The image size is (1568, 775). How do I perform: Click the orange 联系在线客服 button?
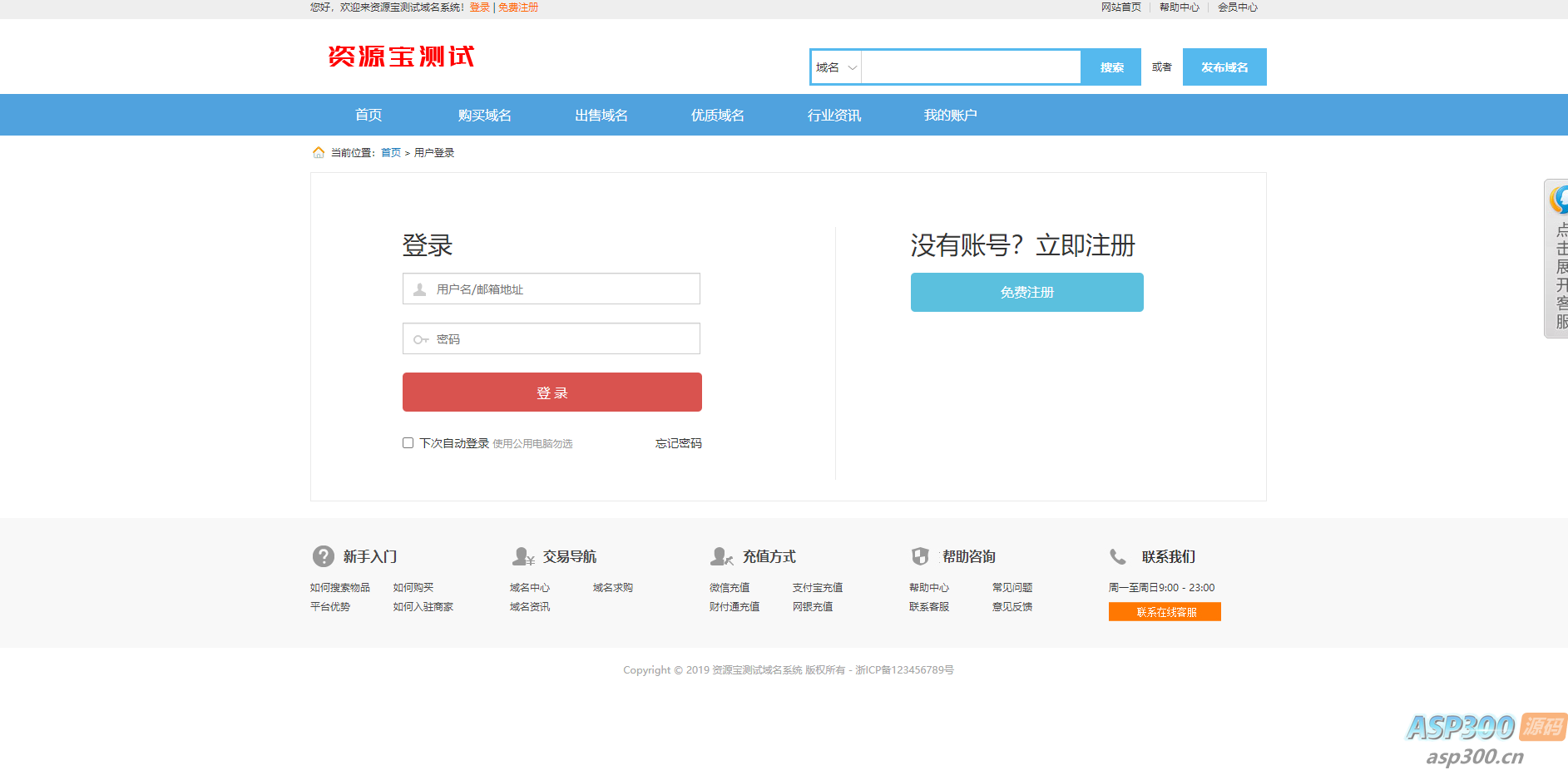1165,612
